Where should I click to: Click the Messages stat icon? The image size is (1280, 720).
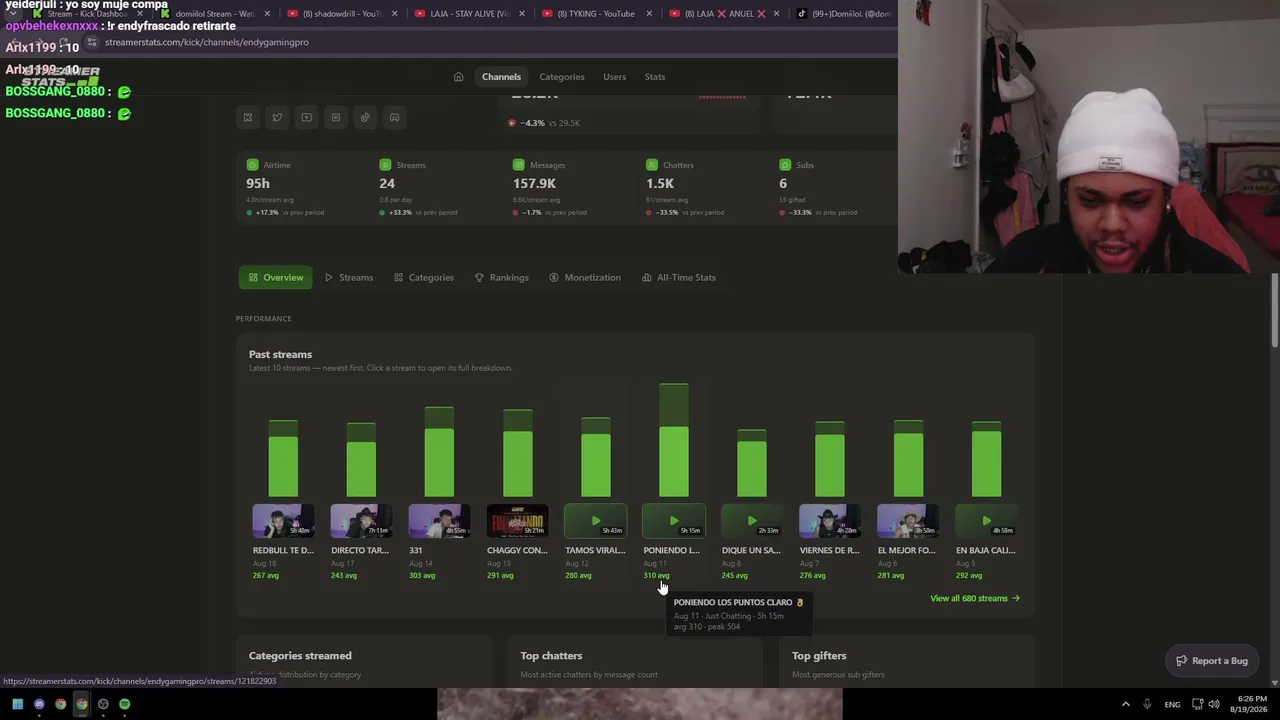tap(518, 165)
